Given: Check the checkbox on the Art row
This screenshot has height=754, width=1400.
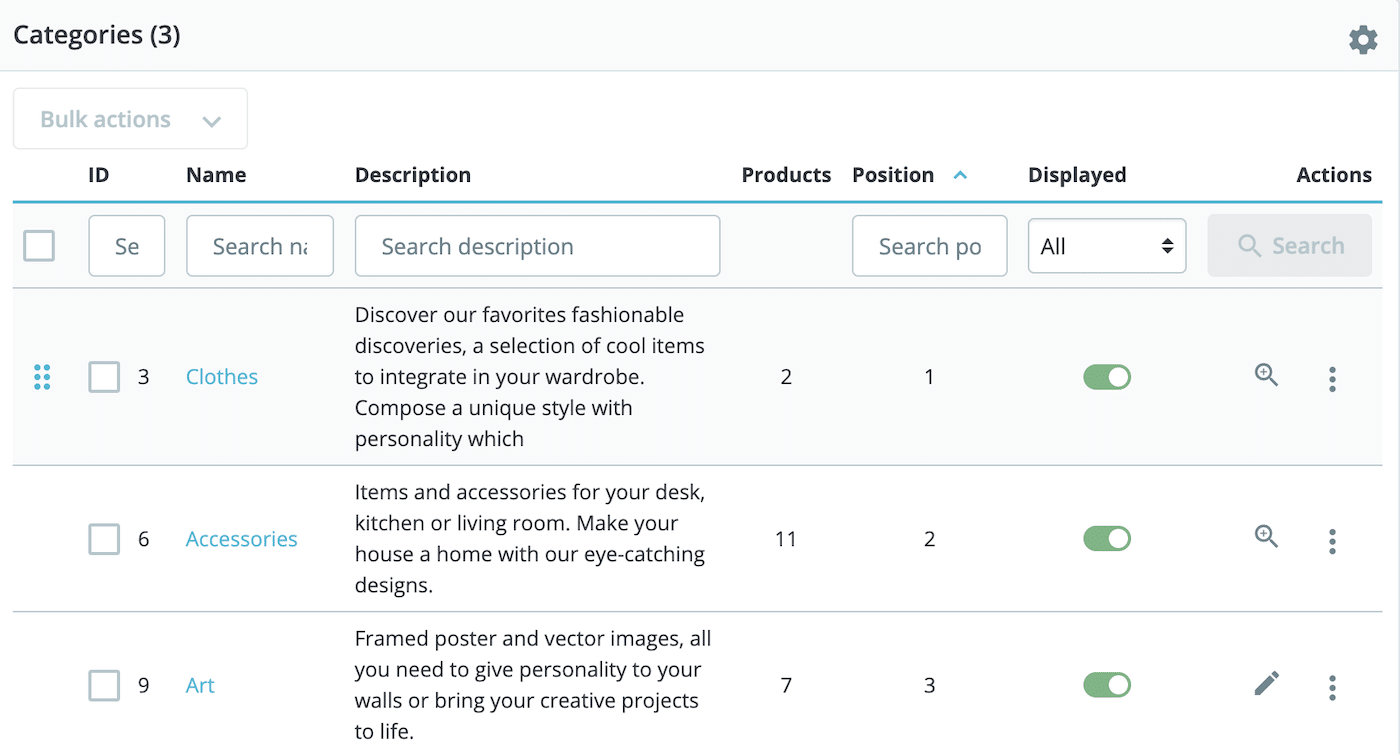Looking at the screenshot, I should pos(103,686).
